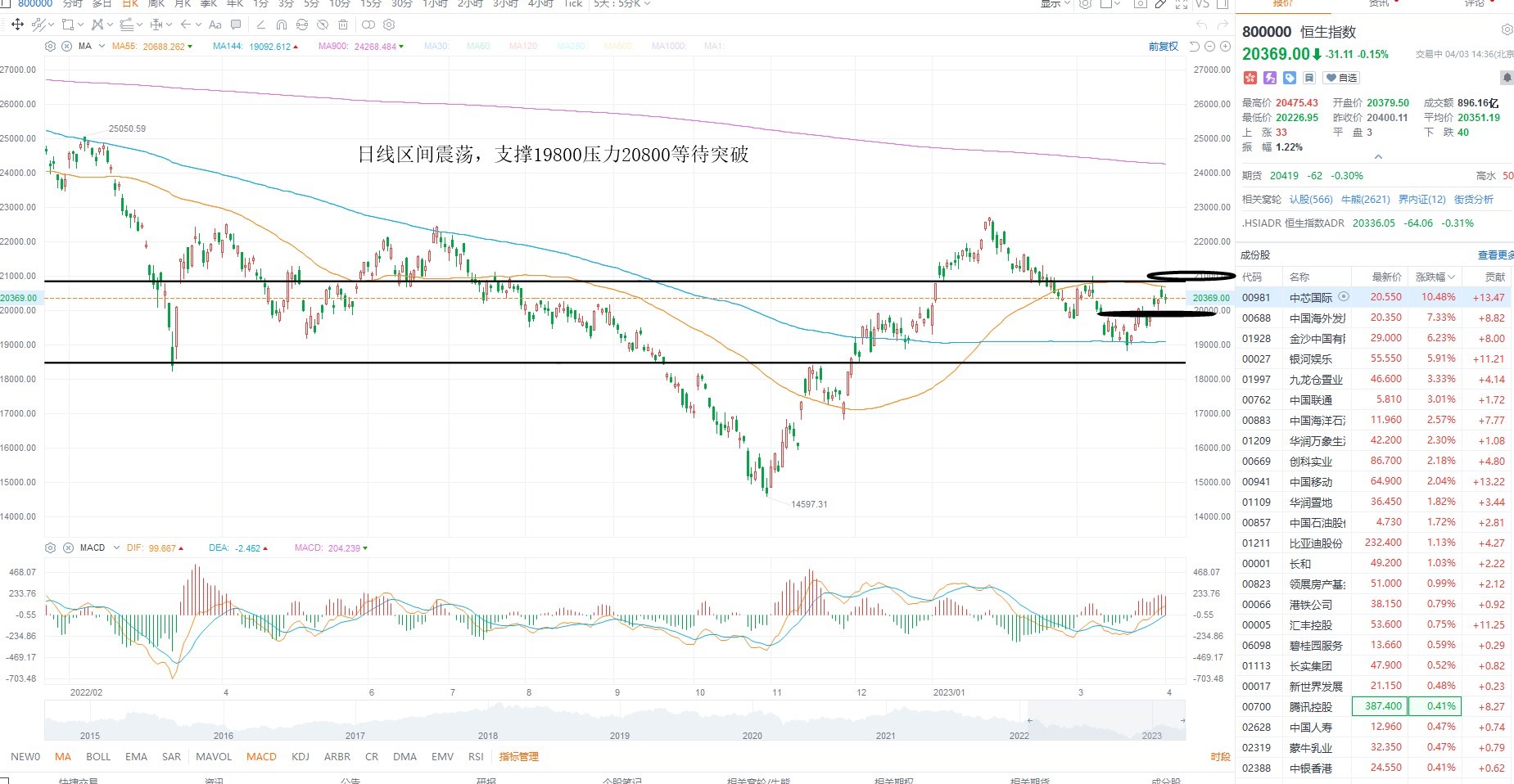Select the comment bubble annotation tool
This screenshot has height=784, width=1514.
click(236, 25)
